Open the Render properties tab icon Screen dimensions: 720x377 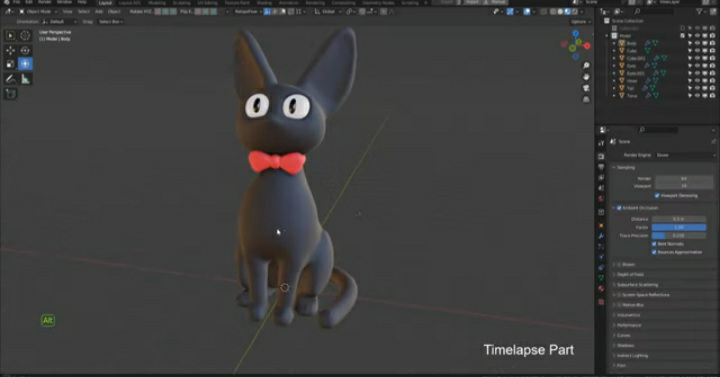point(601,156)
